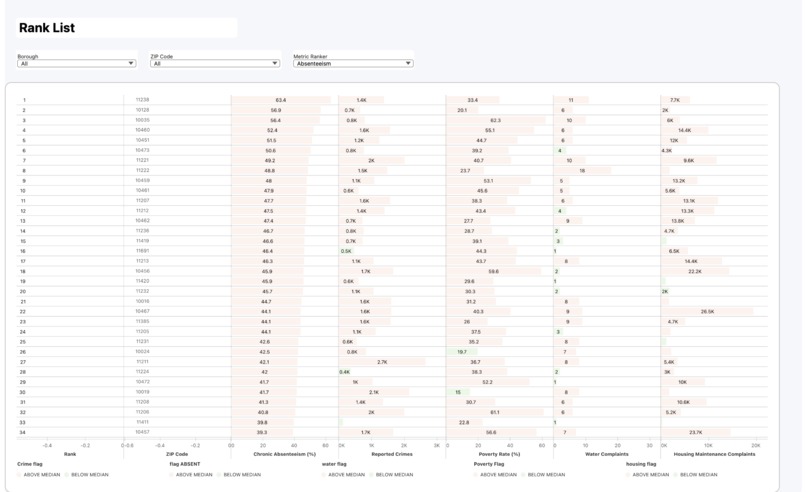The image size is (806, 492).
Task: Select ZIP code 10472 in rank 29
Action: tap(142, 382)
